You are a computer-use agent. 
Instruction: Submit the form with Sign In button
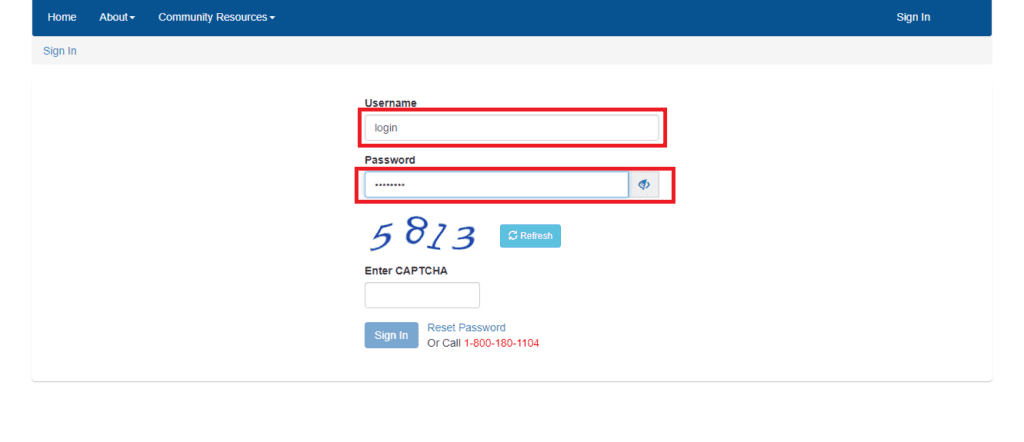(x=391, y=335)
